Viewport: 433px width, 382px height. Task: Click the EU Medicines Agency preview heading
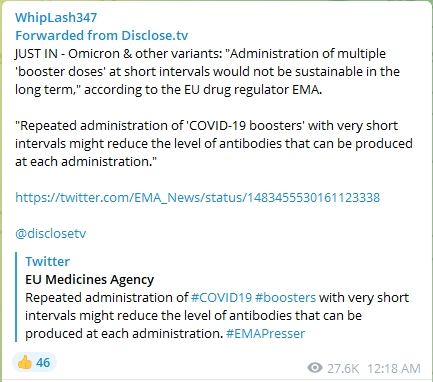pyautogui.click(x=89, y=279)
